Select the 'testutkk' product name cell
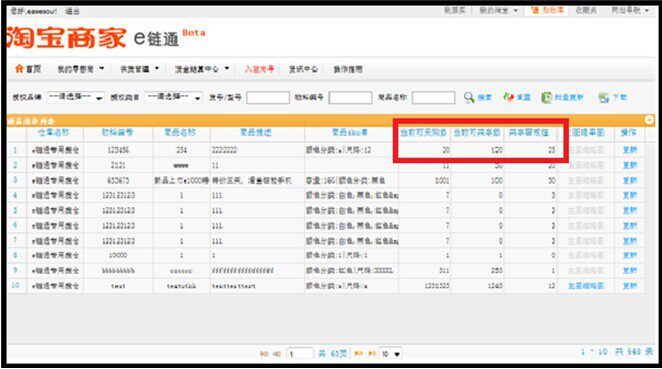This screenshot has height=369, width=662. click(x=181, y=286)
